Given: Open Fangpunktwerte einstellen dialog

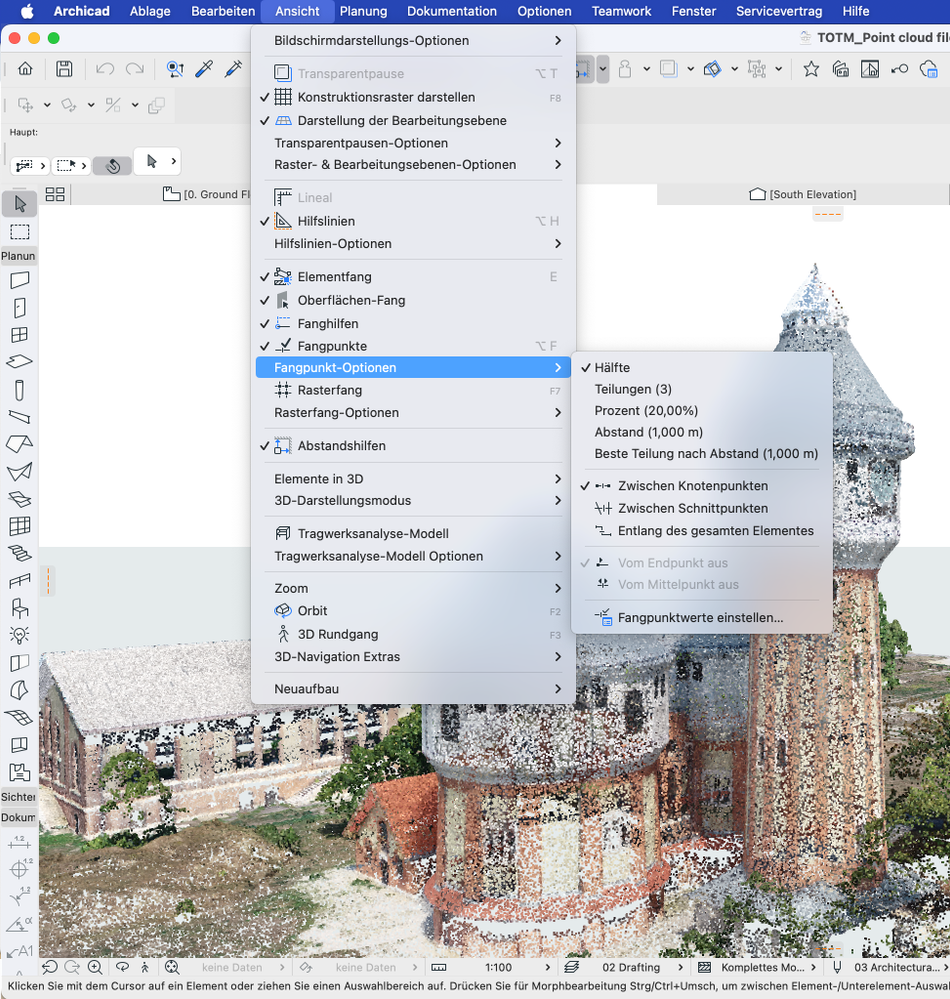Looking at the screenshot, I should (x=702, y=617).
